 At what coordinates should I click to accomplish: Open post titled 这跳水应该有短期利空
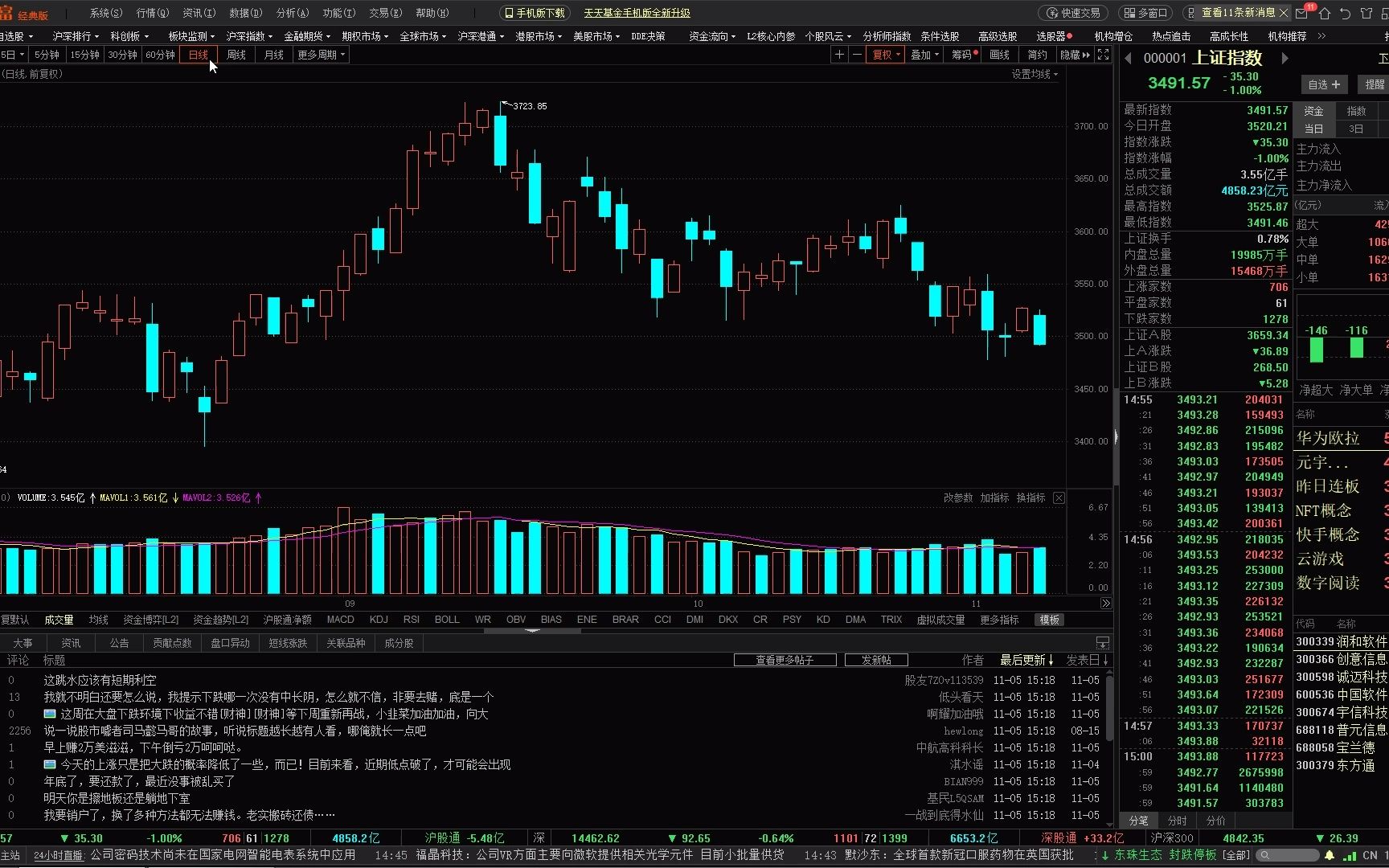coord(100,680)
